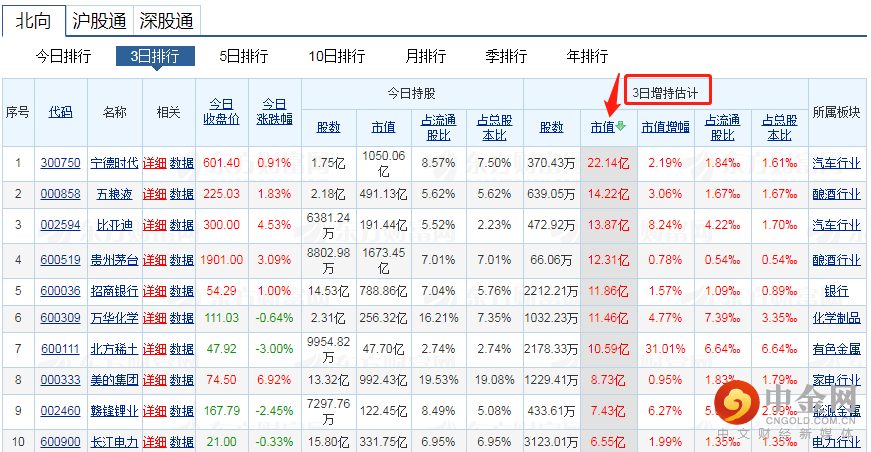
Task: Click the 22.14亿 value for 宁德时代
Action: click(x=608, y=163)
